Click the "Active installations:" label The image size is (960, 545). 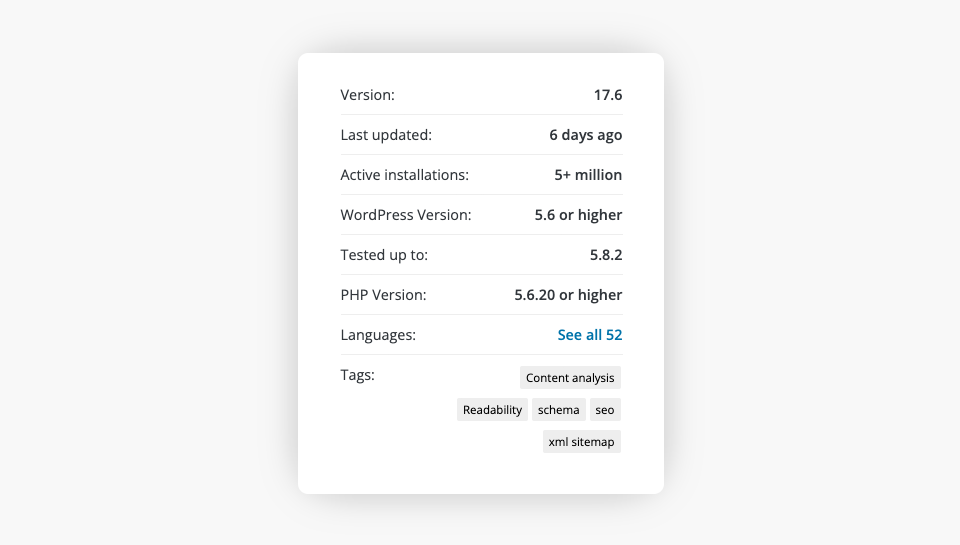point(404,175)
